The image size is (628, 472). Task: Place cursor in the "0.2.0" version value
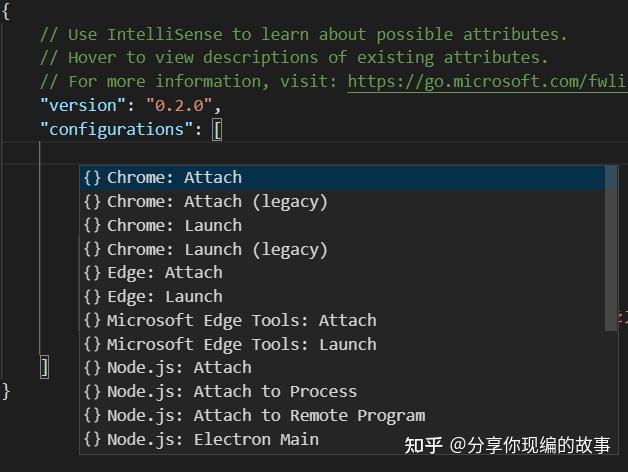pos(183,105)
